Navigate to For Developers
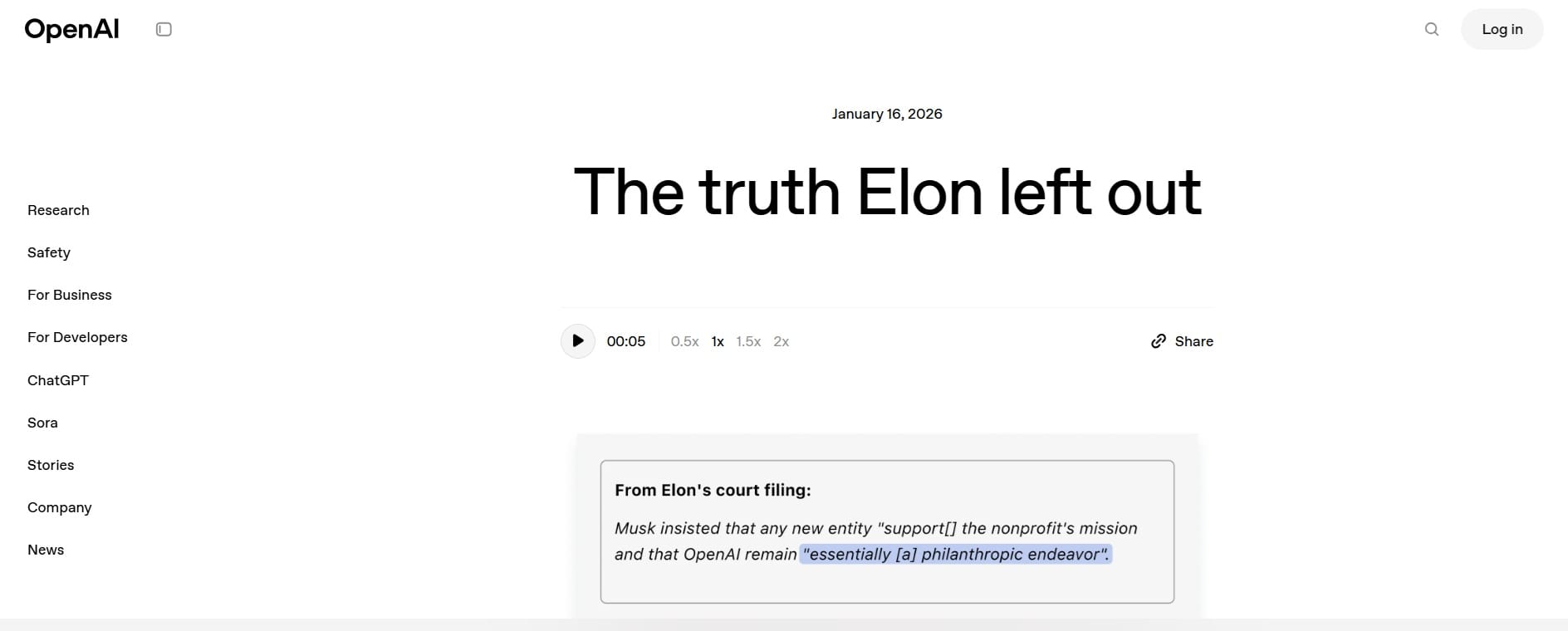The height and width of the screenshot is (631, 1568). [x=77, y=337]
